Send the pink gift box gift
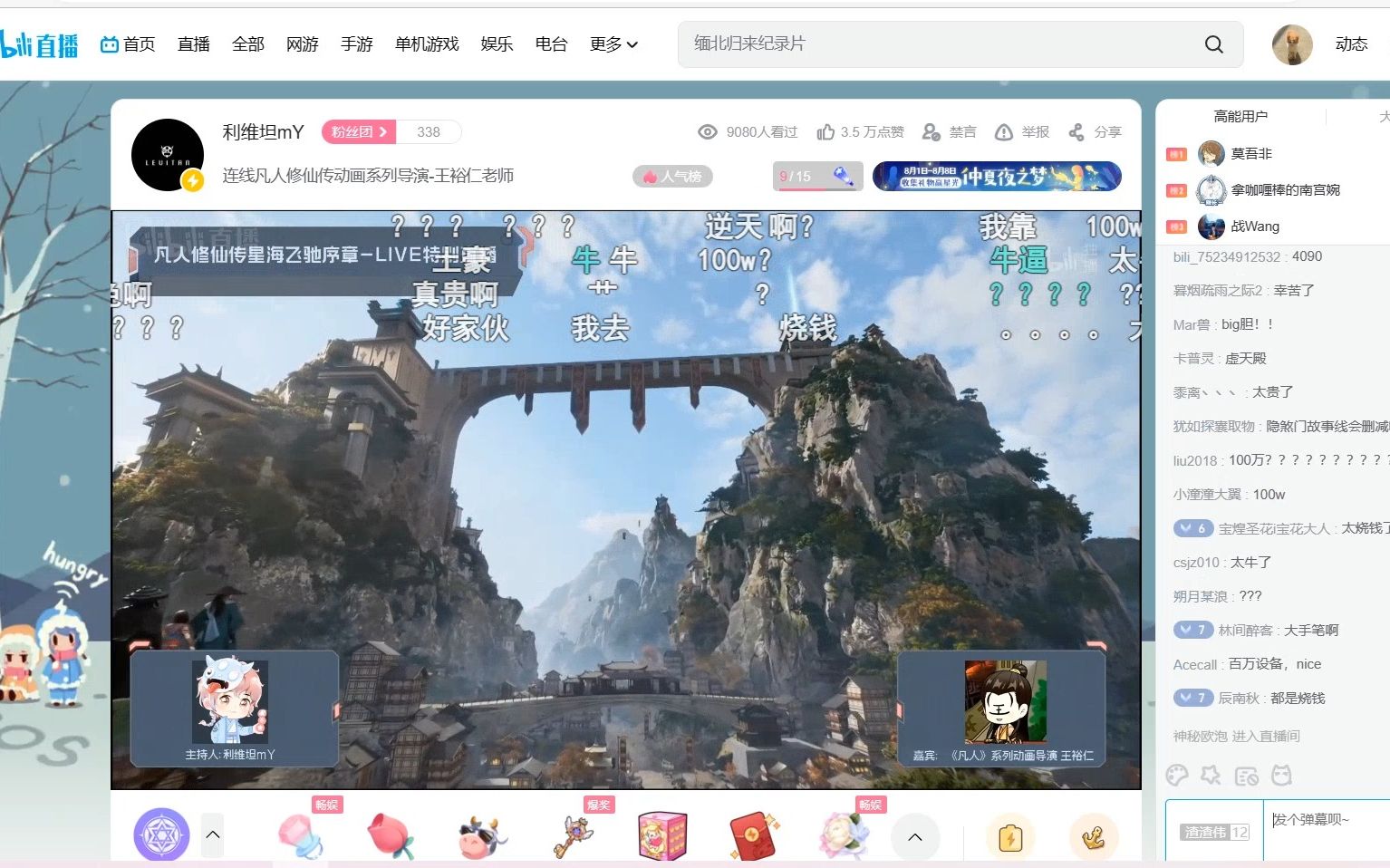 [x=663, y=835]
